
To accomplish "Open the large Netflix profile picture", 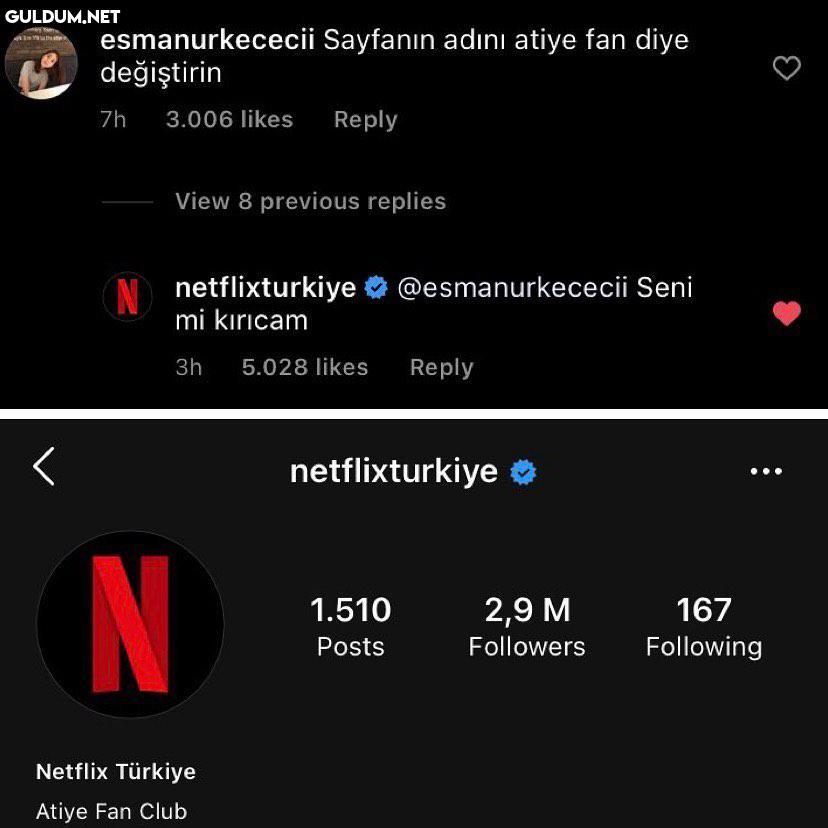I will (x=130, y=624).
